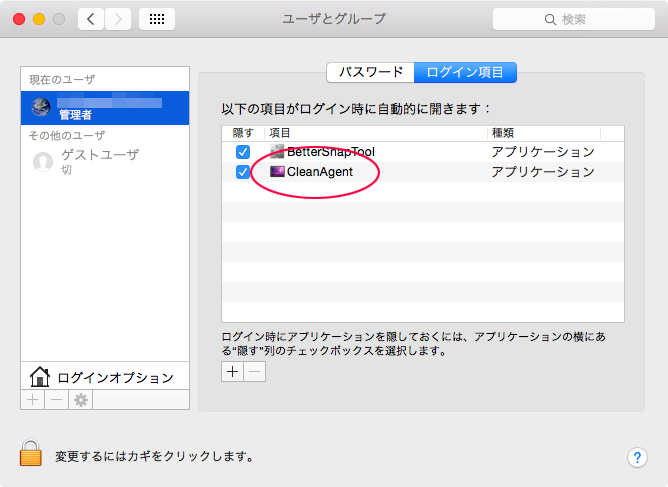The image size is (668, 487).
Task: Go forward with the right chevron button
Action: click(x=118, y=19)
